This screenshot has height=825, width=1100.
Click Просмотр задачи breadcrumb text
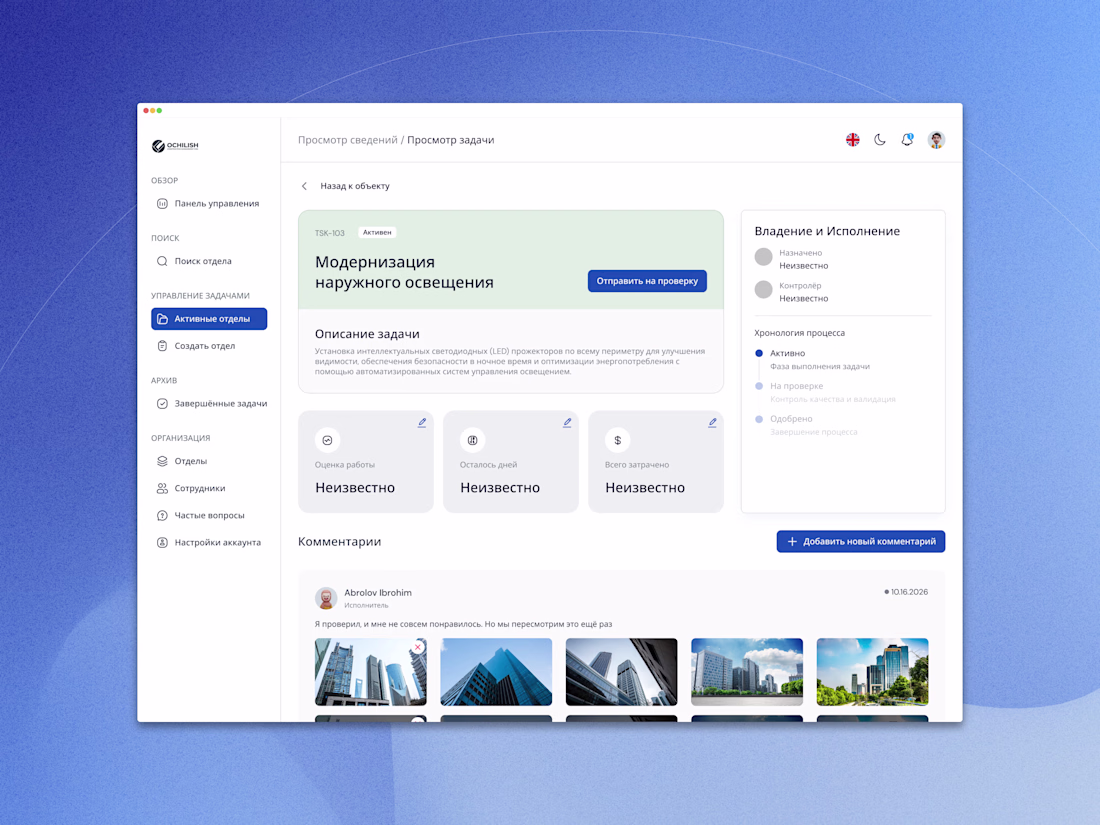coord(450,140)
